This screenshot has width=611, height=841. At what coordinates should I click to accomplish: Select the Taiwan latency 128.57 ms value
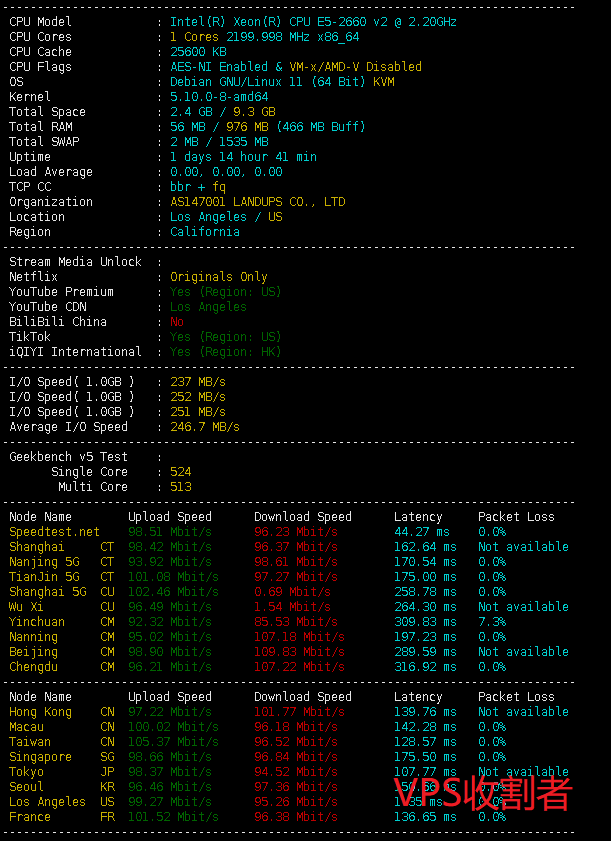click(424, 742)
